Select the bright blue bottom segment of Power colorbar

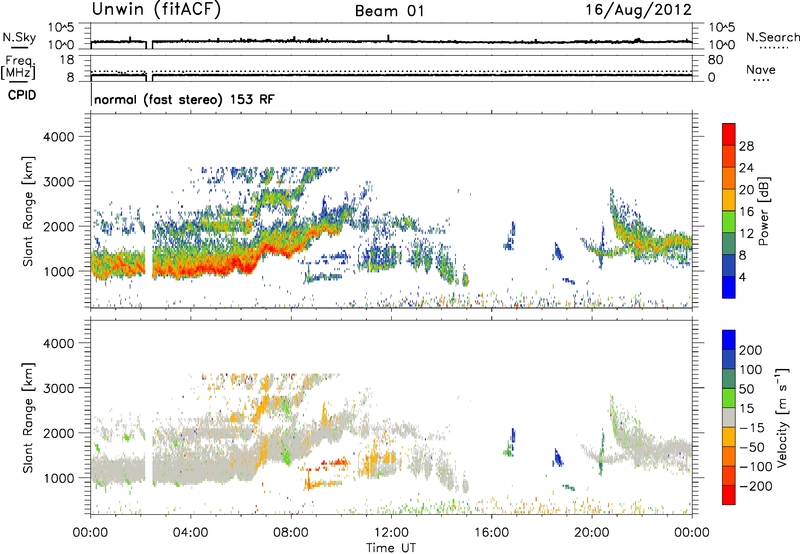point(729,288)
